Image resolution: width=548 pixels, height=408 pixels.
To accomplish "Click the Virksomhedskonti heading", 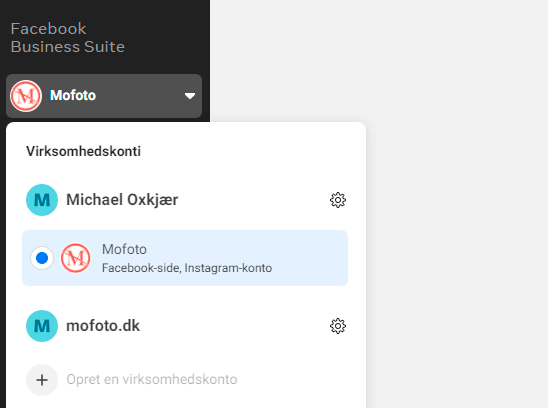I will (x=84, y=151).
